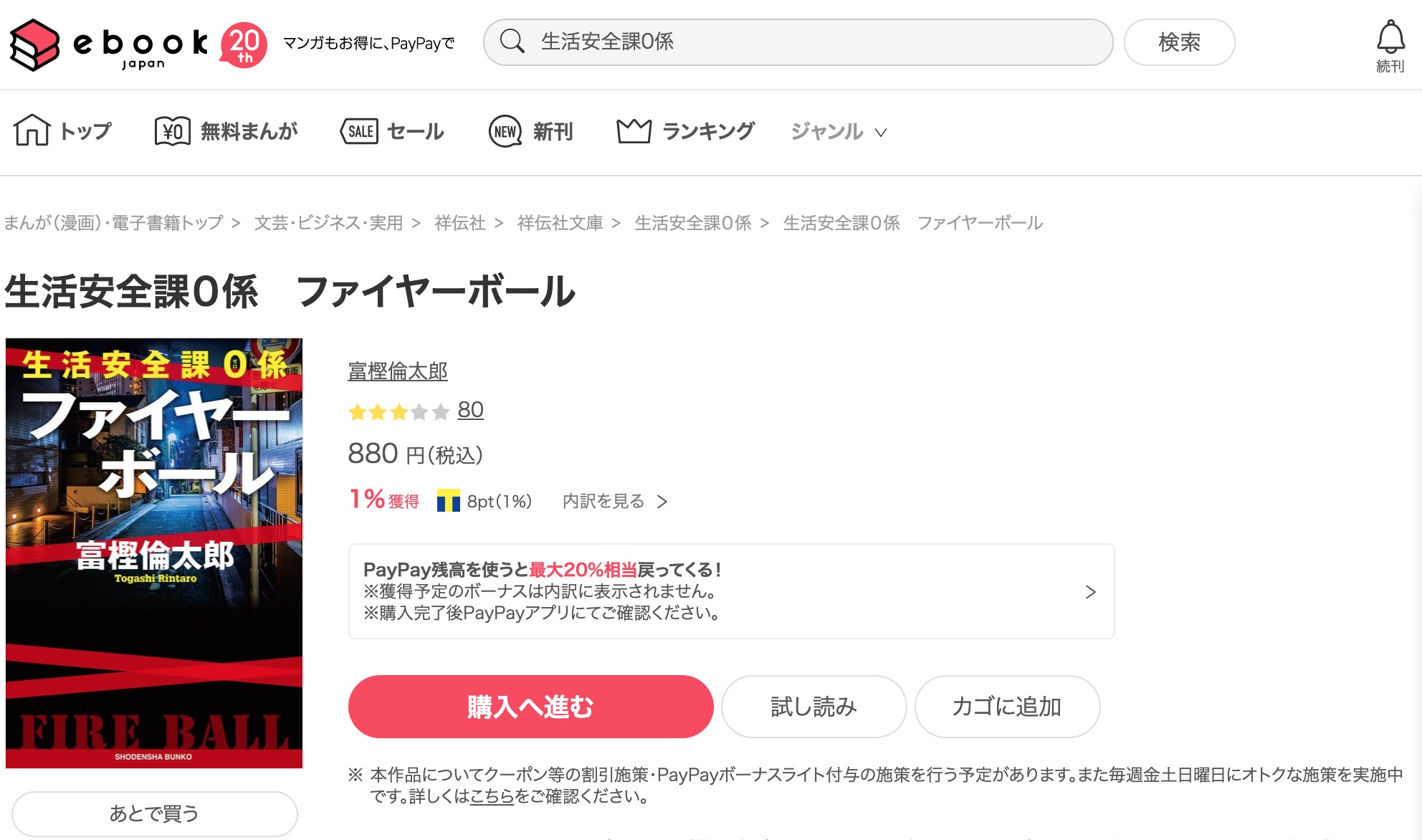Click the crown ranking icon
Screen dimensions: 1422x840
[x=634, y=130]
